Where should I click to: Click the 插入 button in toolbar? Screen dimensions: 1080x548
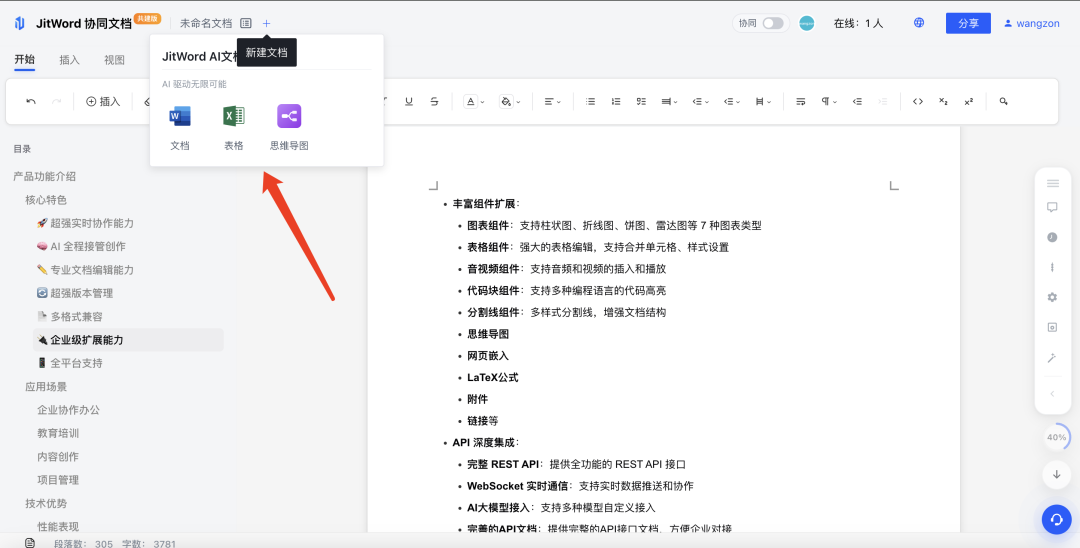tap(103, 101)
